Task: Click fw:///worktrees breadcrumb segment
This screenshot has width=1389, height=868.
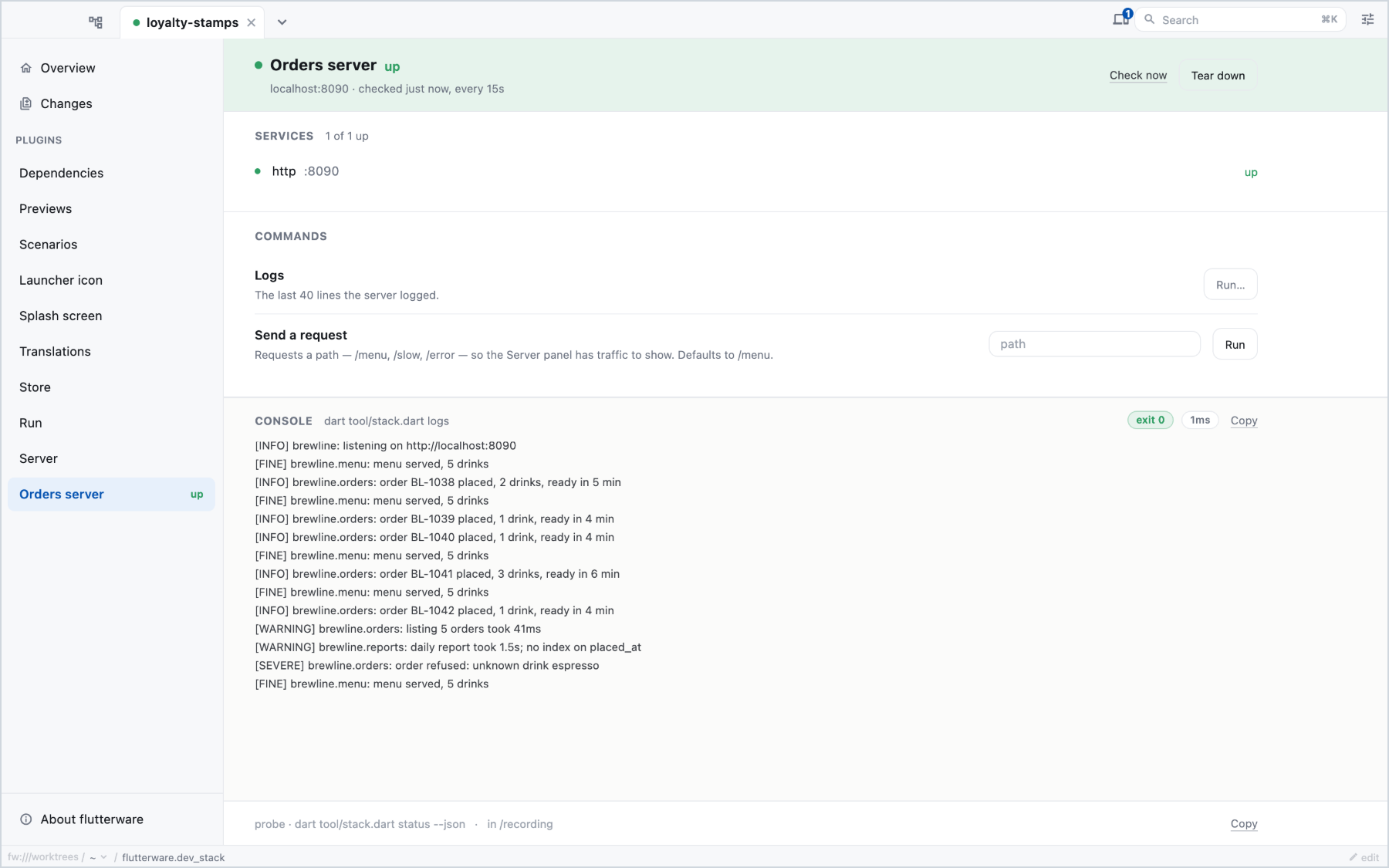Action: click(43, 857)
